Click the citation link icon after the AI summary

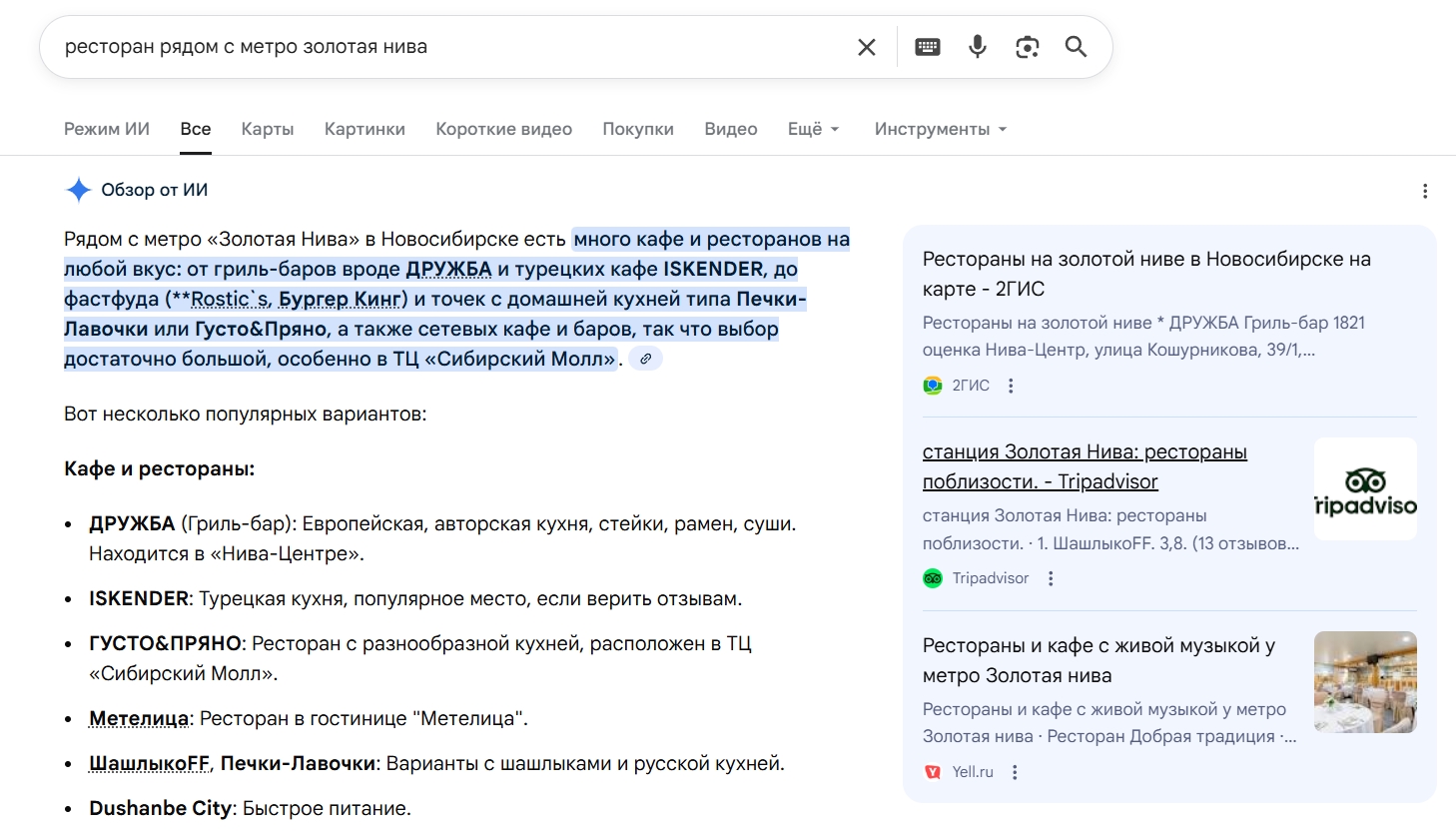coord(645,358)
